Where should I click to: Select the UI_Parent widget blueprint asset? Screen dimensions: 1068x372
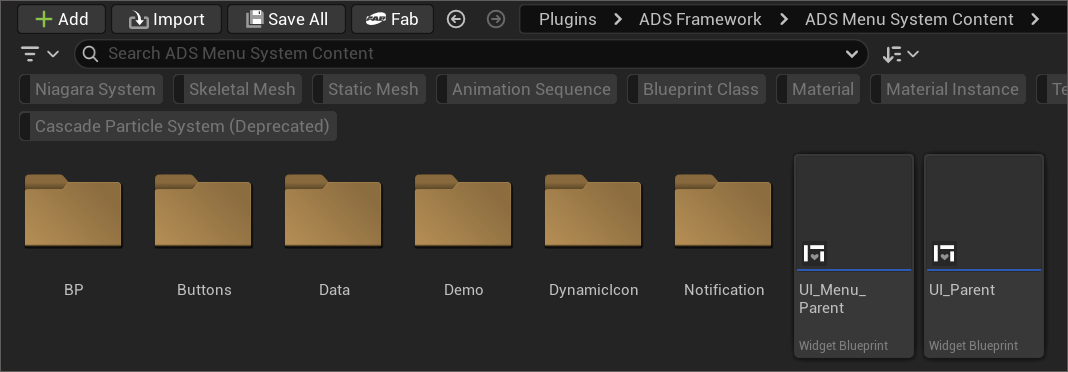[984, 255]
